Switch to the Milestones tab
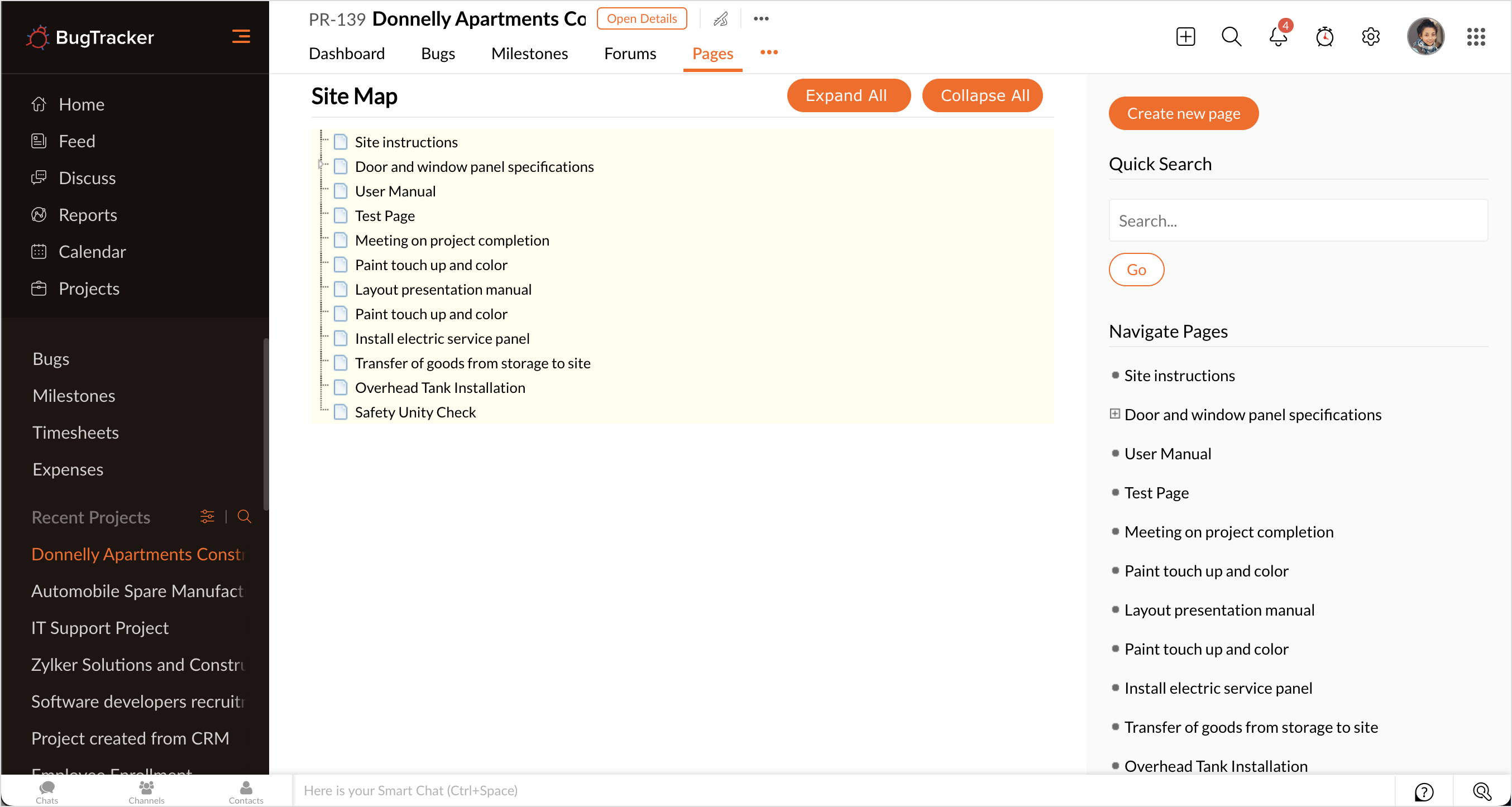The height and width of the screenshot is (807, 1512). [529, 54]
